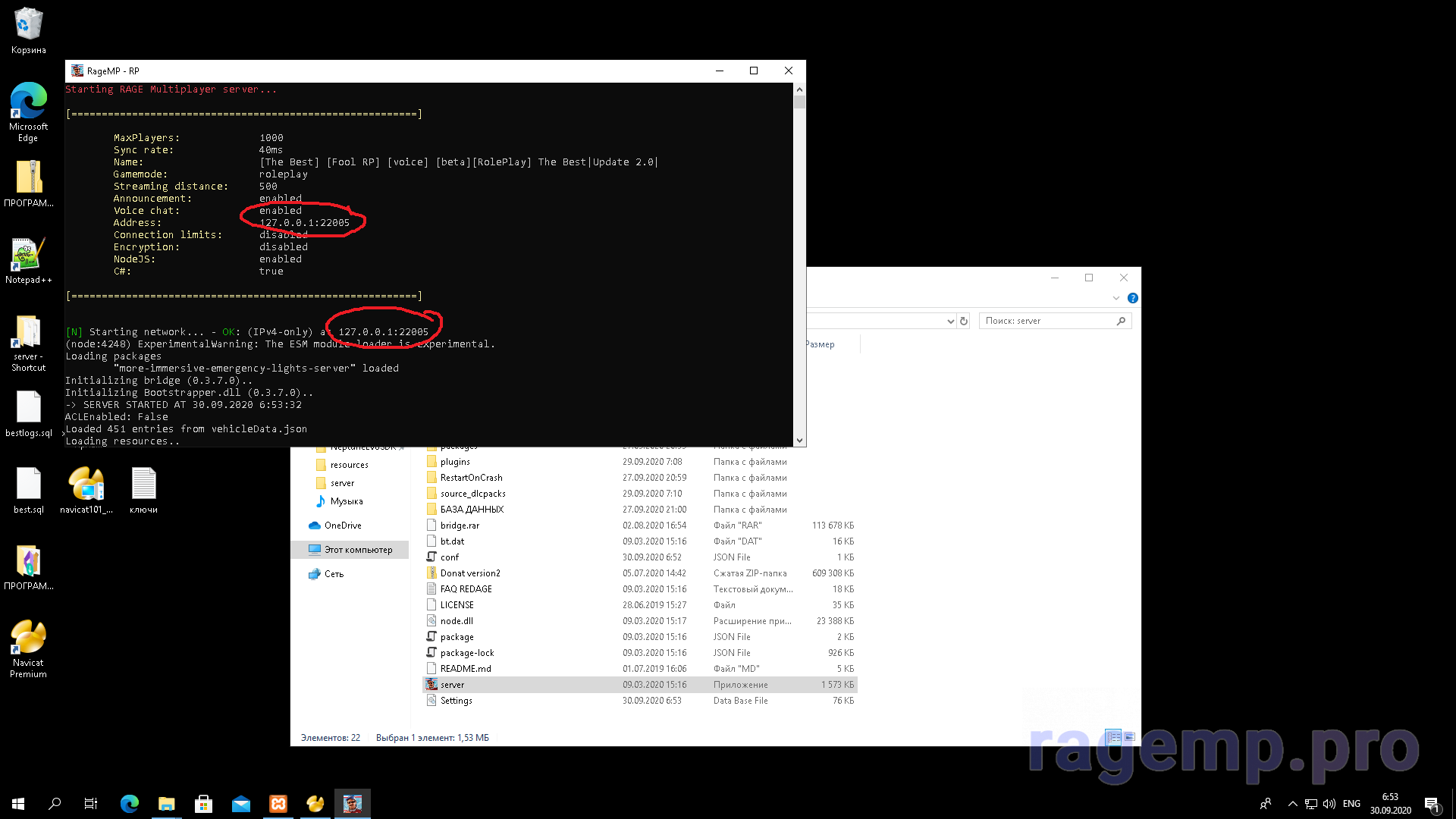Select Сеть in navigation pane
Screen dimensions: 1456x819
pos(334,574)
